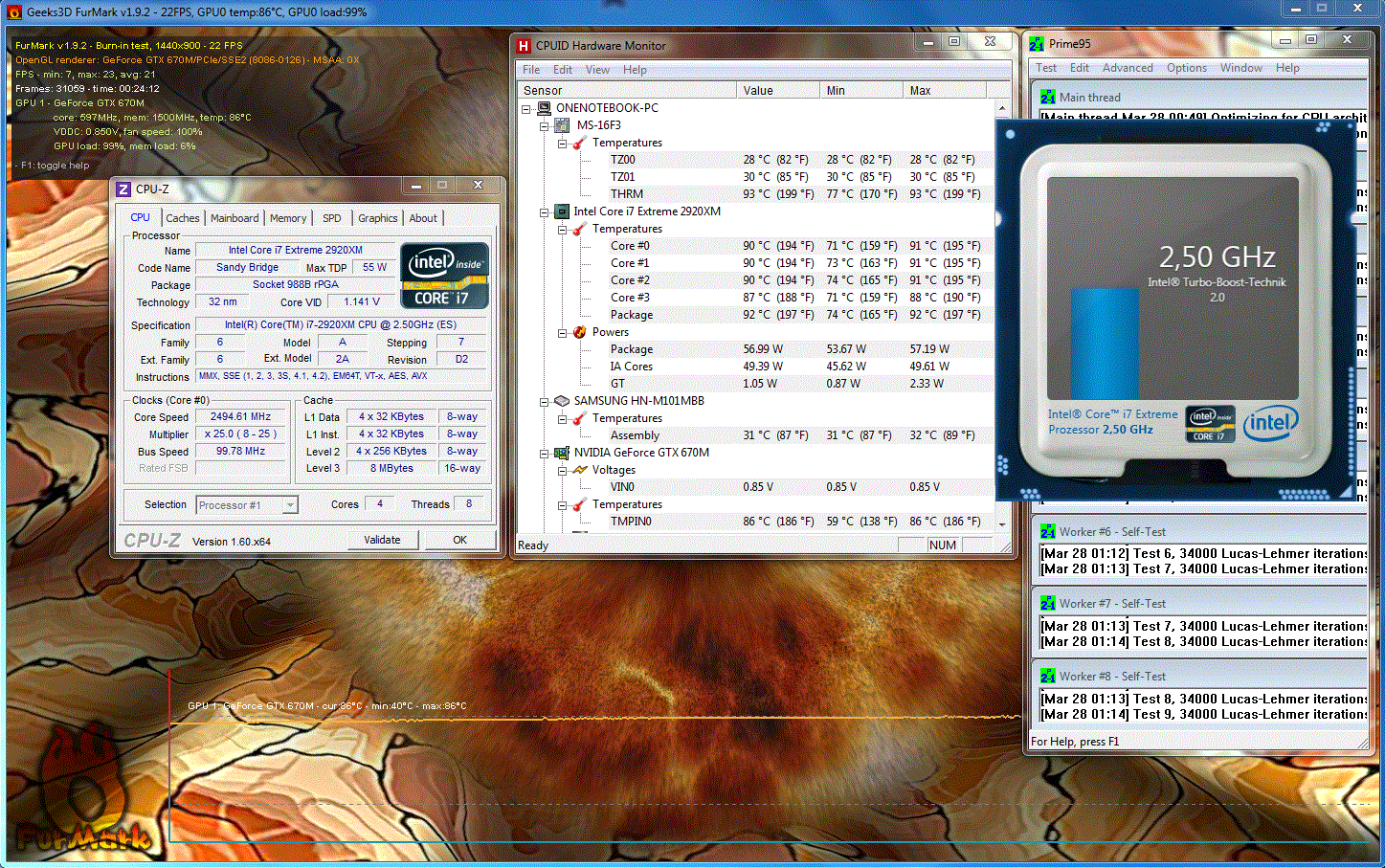This screenshot has height=868, width=1385.
Task: Collapse the SAMSUNG HN-M101MBB node
Action: point(545,401)
